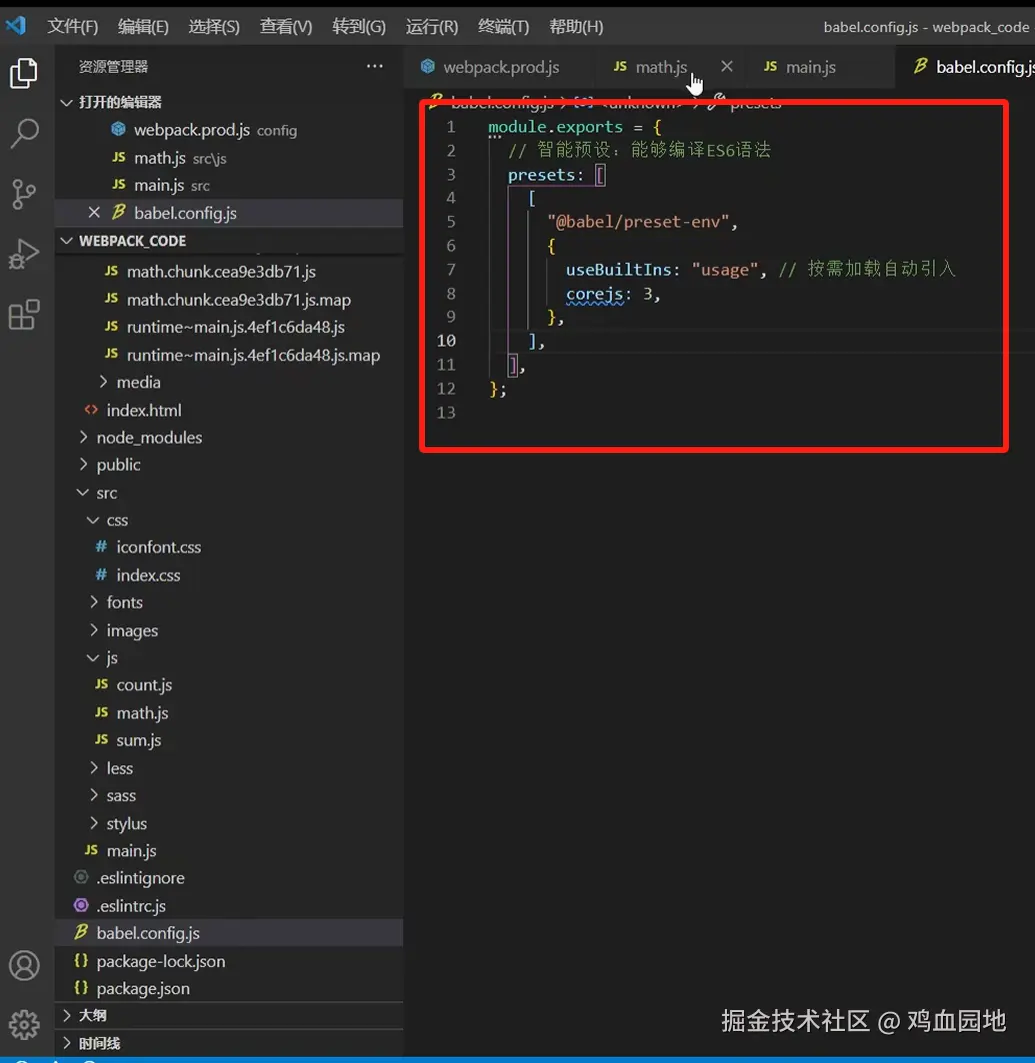The width and height of the screenshot is (1035, 1063).
Task: Open the Explorer view in activity bar
Action: click(24, 73)
